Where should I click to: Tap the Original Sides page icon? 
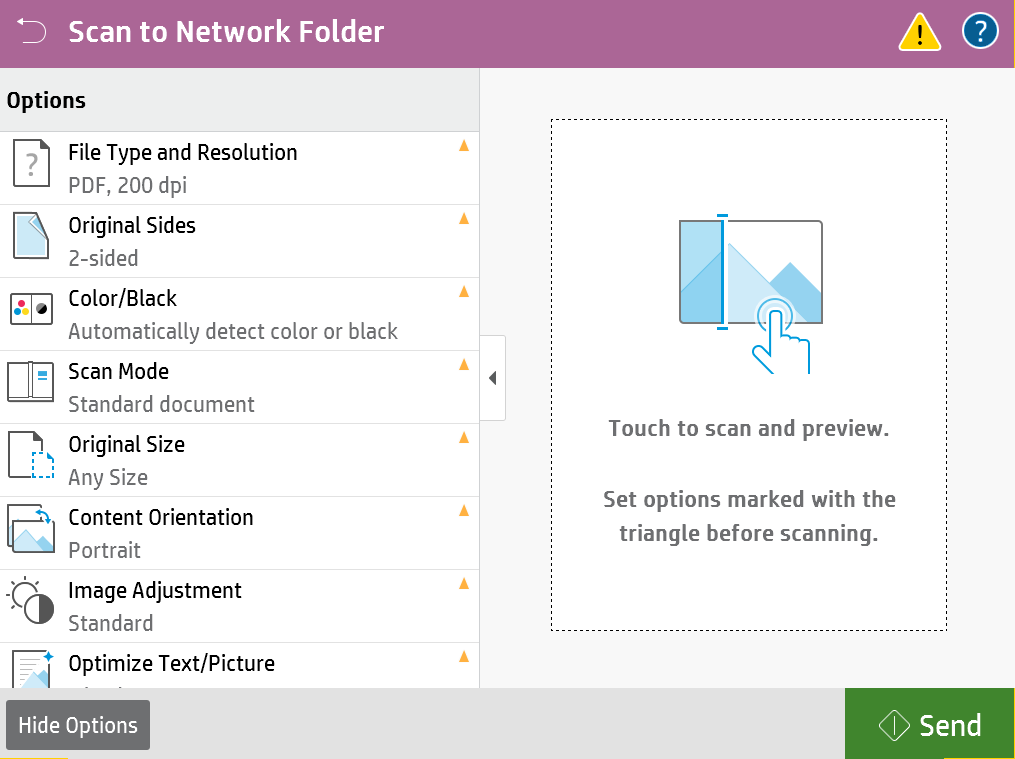31,237
